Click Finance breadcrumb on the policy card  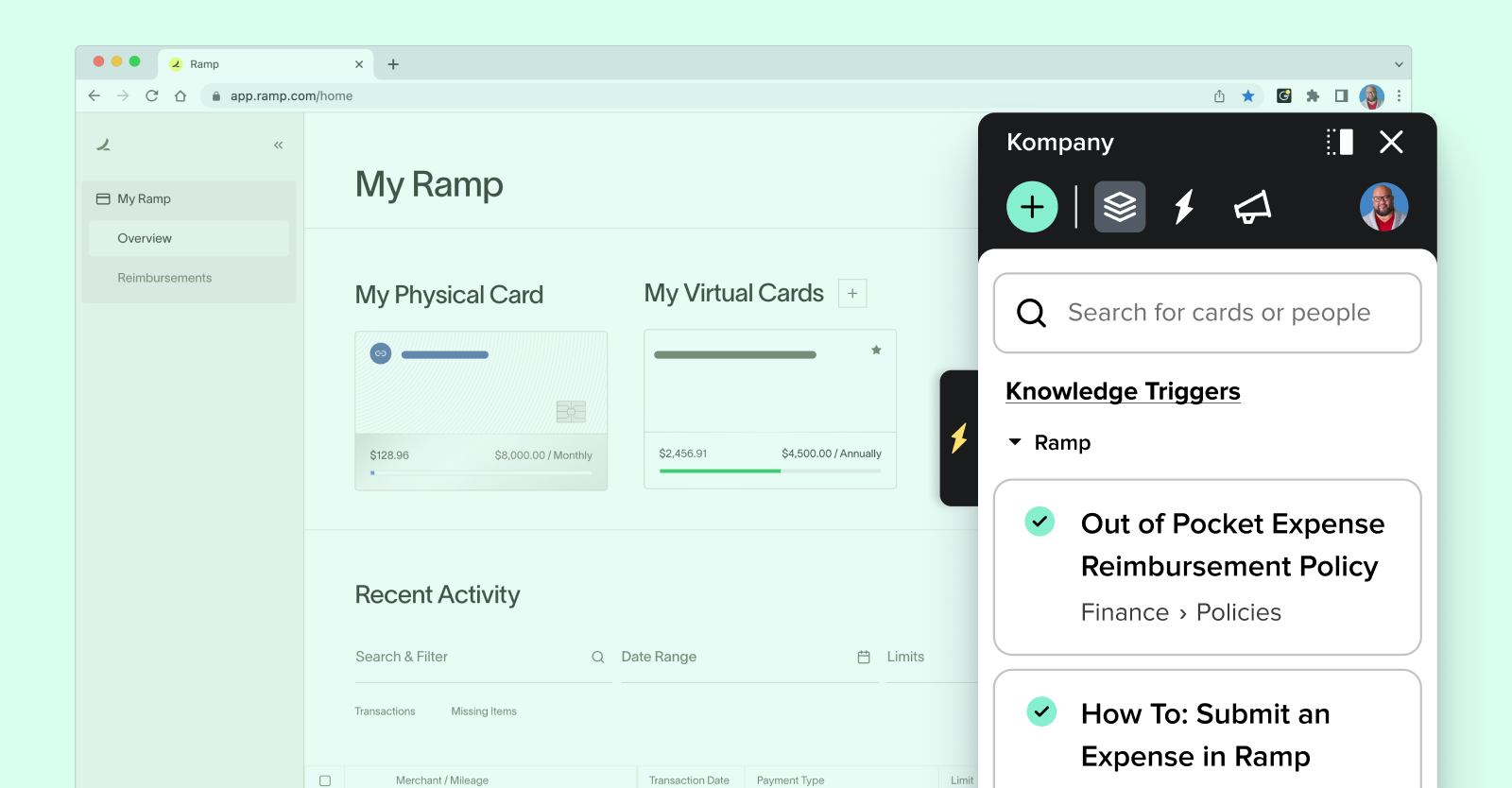point(1125,612)
